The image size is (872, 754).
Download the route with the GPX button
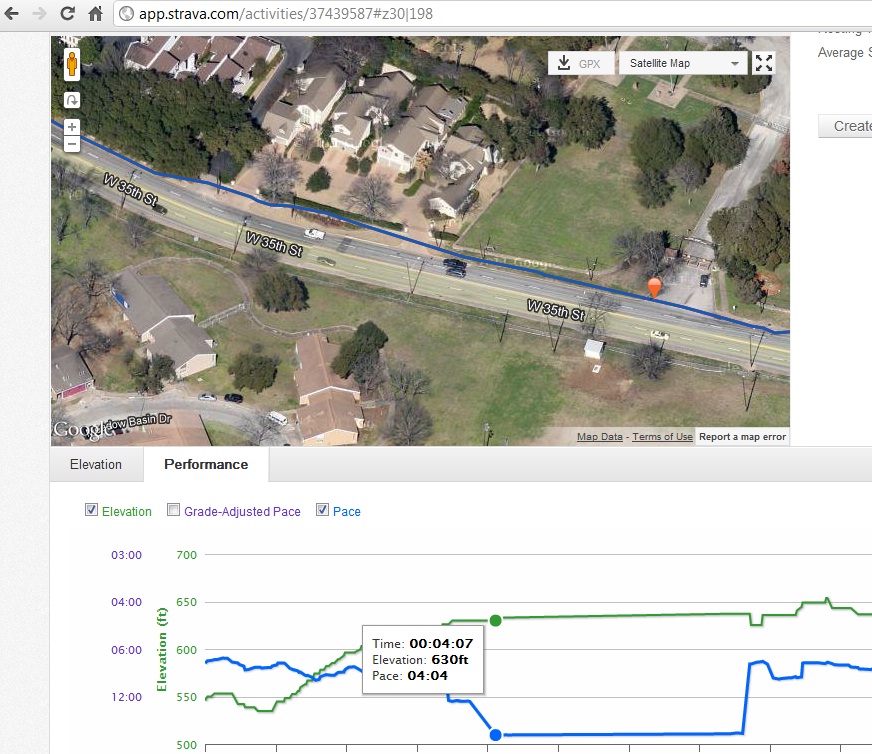581,63
